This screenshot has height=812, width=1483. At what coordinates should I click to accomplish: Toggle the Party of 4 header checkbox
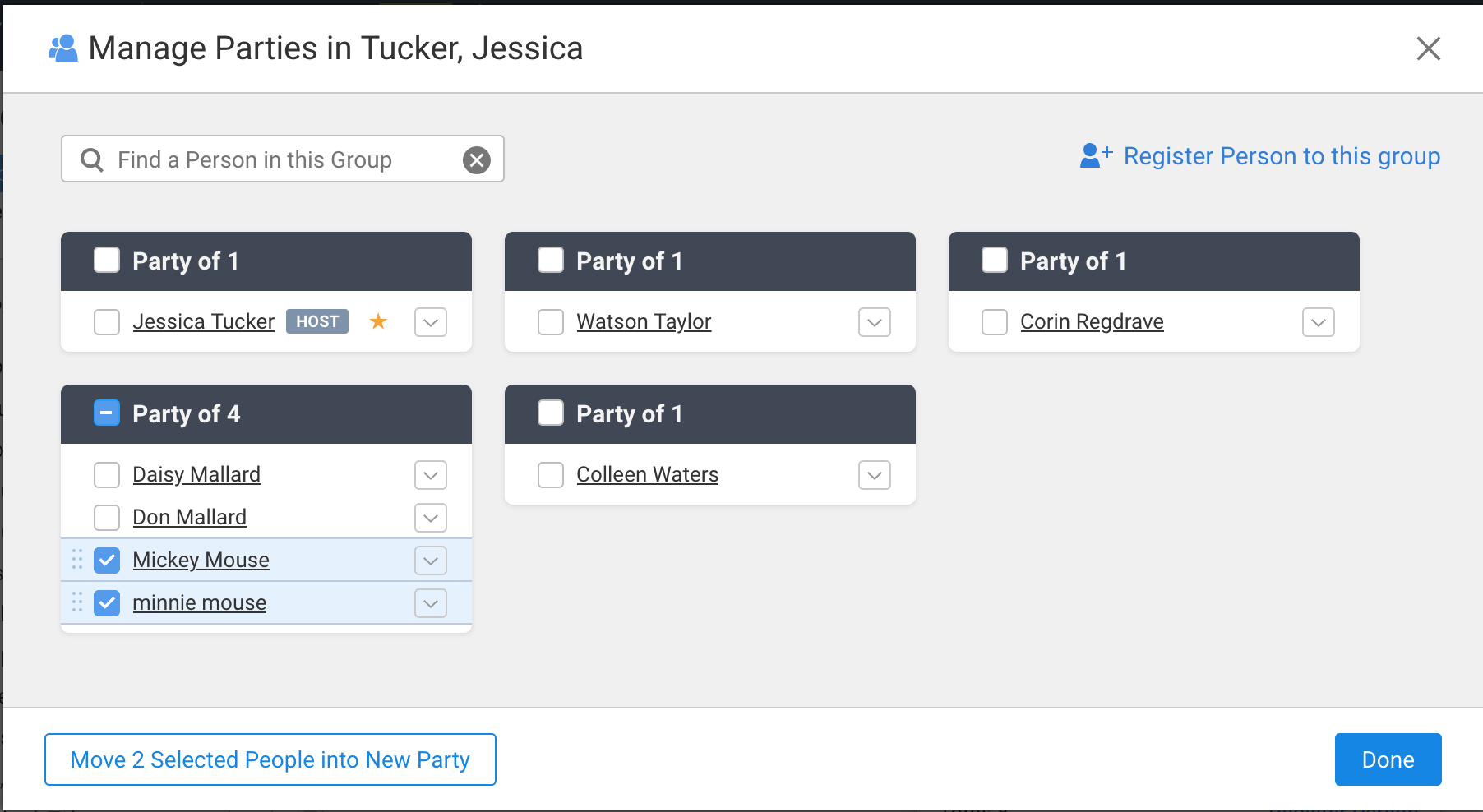click(107, 413)
